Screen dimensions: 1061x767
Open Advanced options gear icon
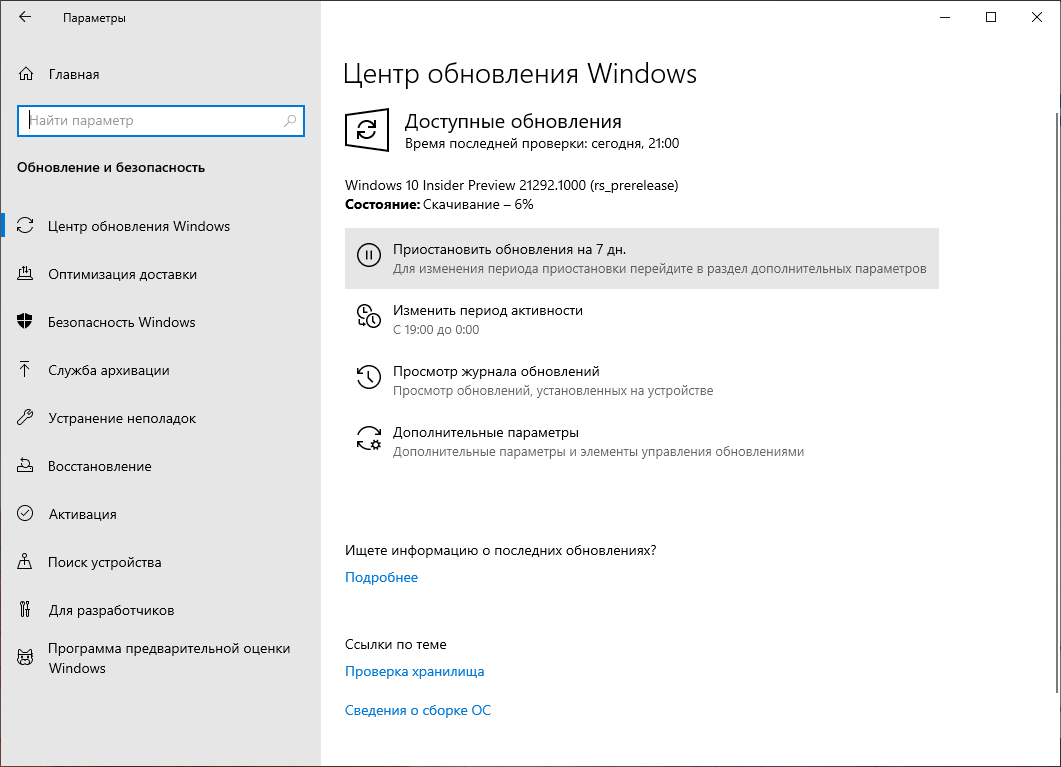(369, 439)
